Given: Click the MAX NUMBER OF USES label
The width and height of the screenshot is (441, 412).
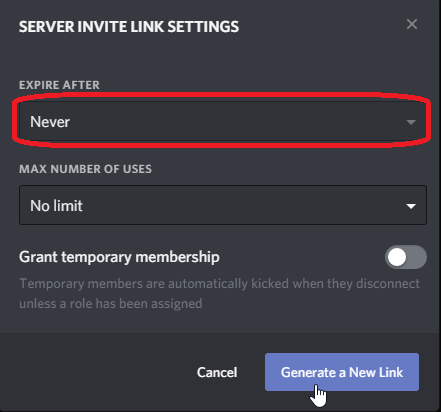Looking at the screenshot, I should [85, 169].
